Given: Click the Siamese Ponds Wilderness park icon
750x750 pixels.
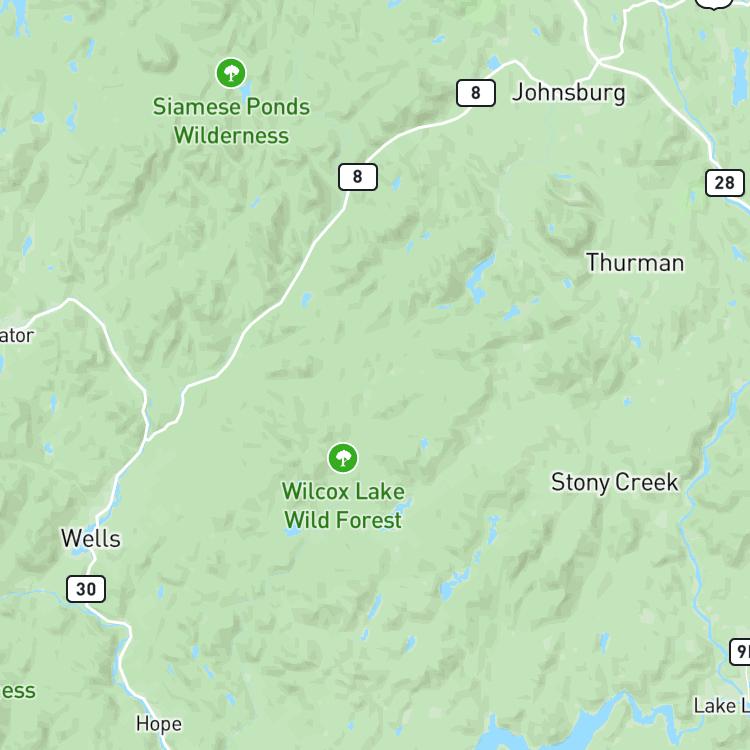Looking at the screenshot, I should [231, 73].
